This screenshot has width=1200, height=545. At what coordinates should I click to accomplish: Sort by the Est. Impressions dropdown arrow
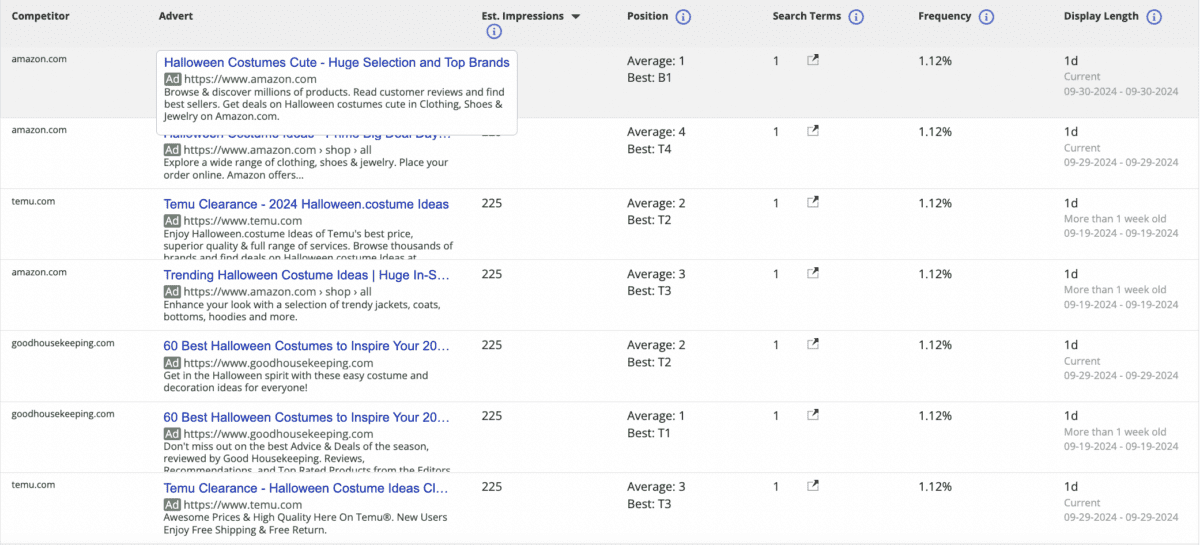575,17
